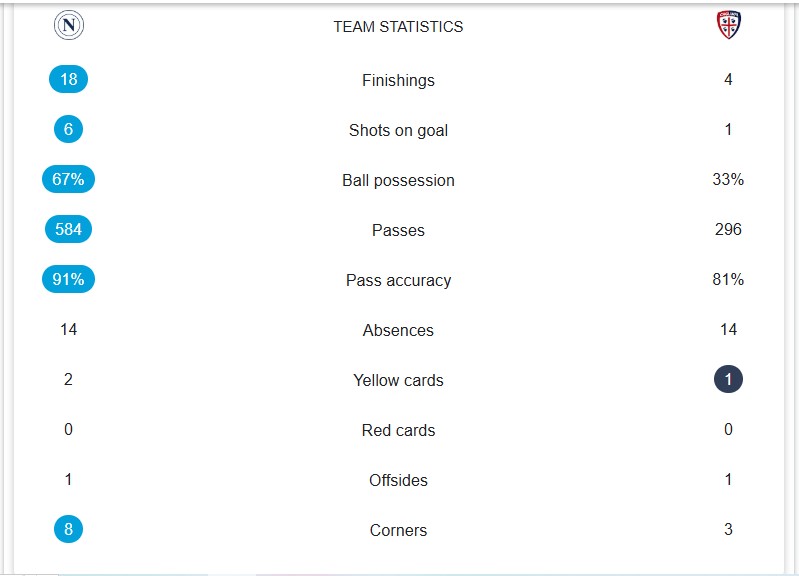Click the Cagliari club crest icon
The width and height of the screenshot is (799, 576).
point(729,24)
